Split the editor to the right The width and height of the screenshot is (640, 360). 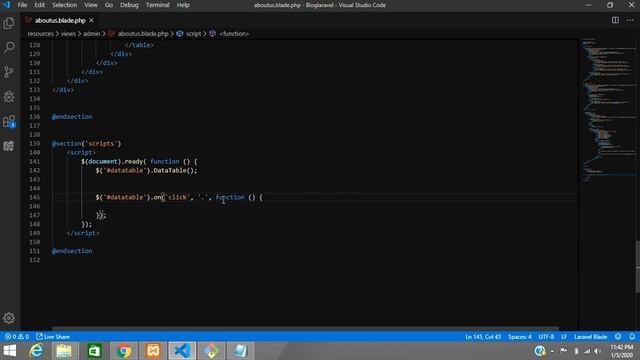click(x=615, y=20)
